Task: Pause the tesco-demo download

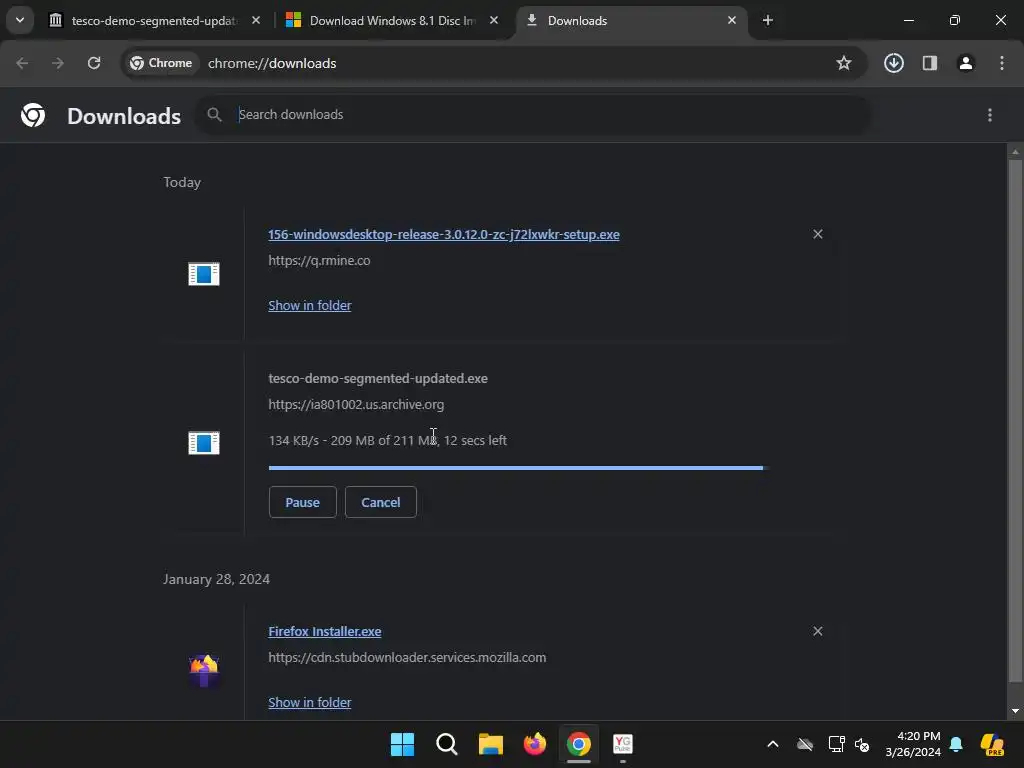Action: [x=302, y=502]
